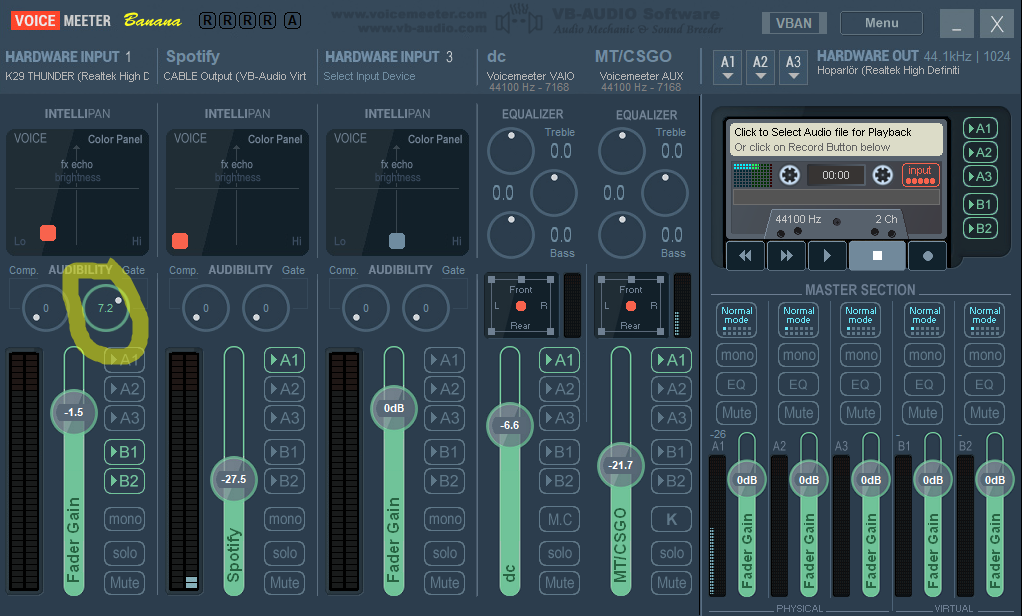The width and height of the screenshot is (1022, 616).
Task: Toggle mono on Spotify strip
Action: click(284, 519)
